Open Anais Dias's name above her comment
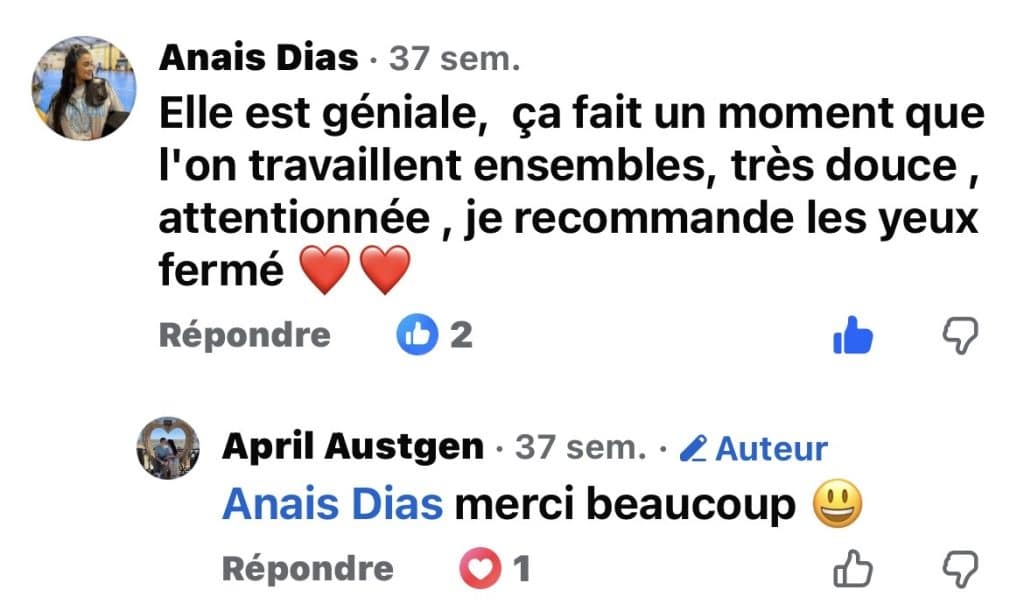Viewport: 1024px width, 611px height. point(259,59)
